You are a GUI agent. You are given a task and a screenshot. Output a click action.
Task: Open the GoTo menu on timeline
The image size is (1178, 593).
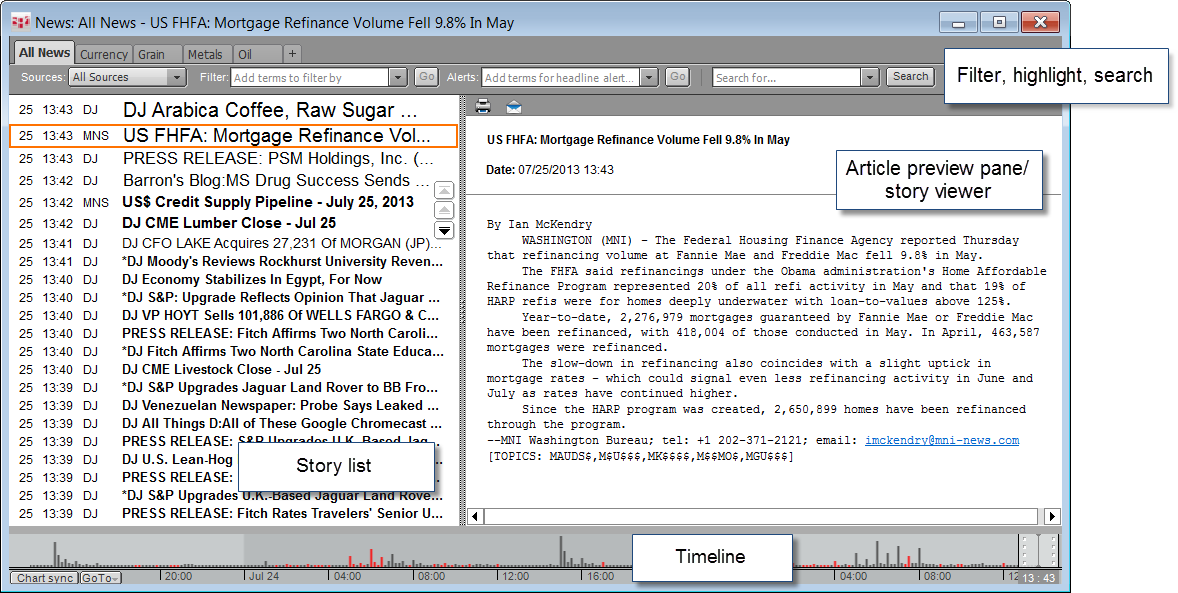click(100, 578)
